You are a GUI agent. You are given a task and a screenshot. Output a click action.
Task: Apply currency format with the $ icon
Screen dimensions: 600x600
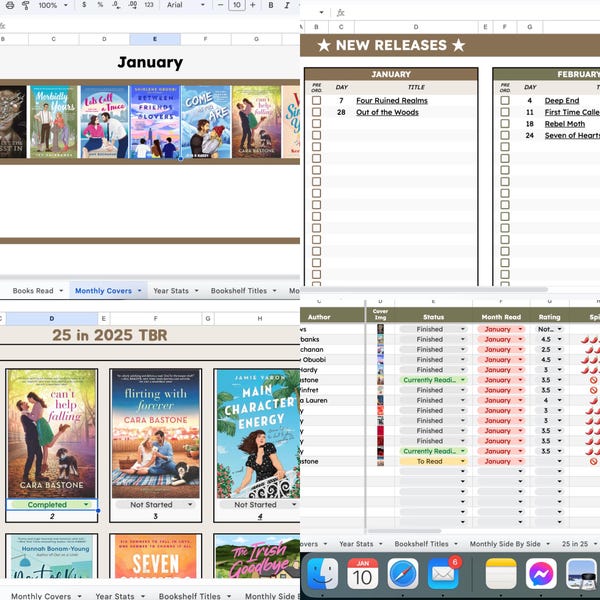point(84,5)
